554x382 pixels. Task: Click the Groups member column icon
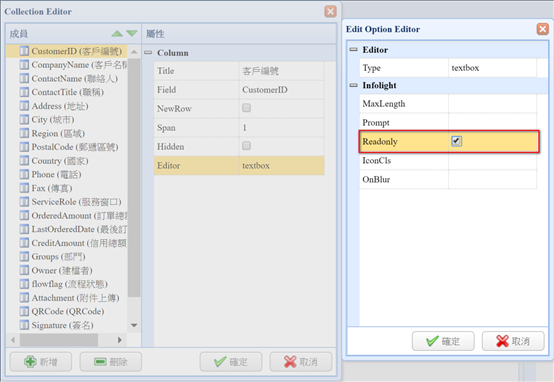[24, 257]
